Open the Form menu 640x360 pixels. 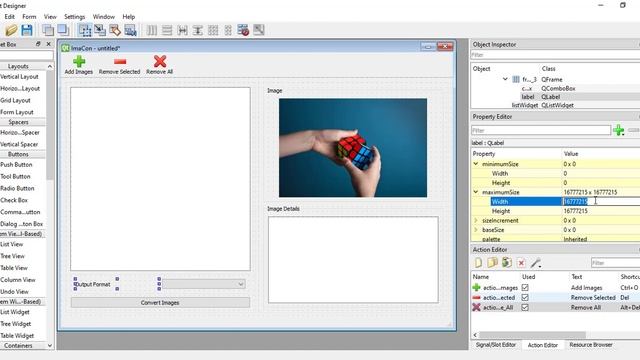(29, 17)
